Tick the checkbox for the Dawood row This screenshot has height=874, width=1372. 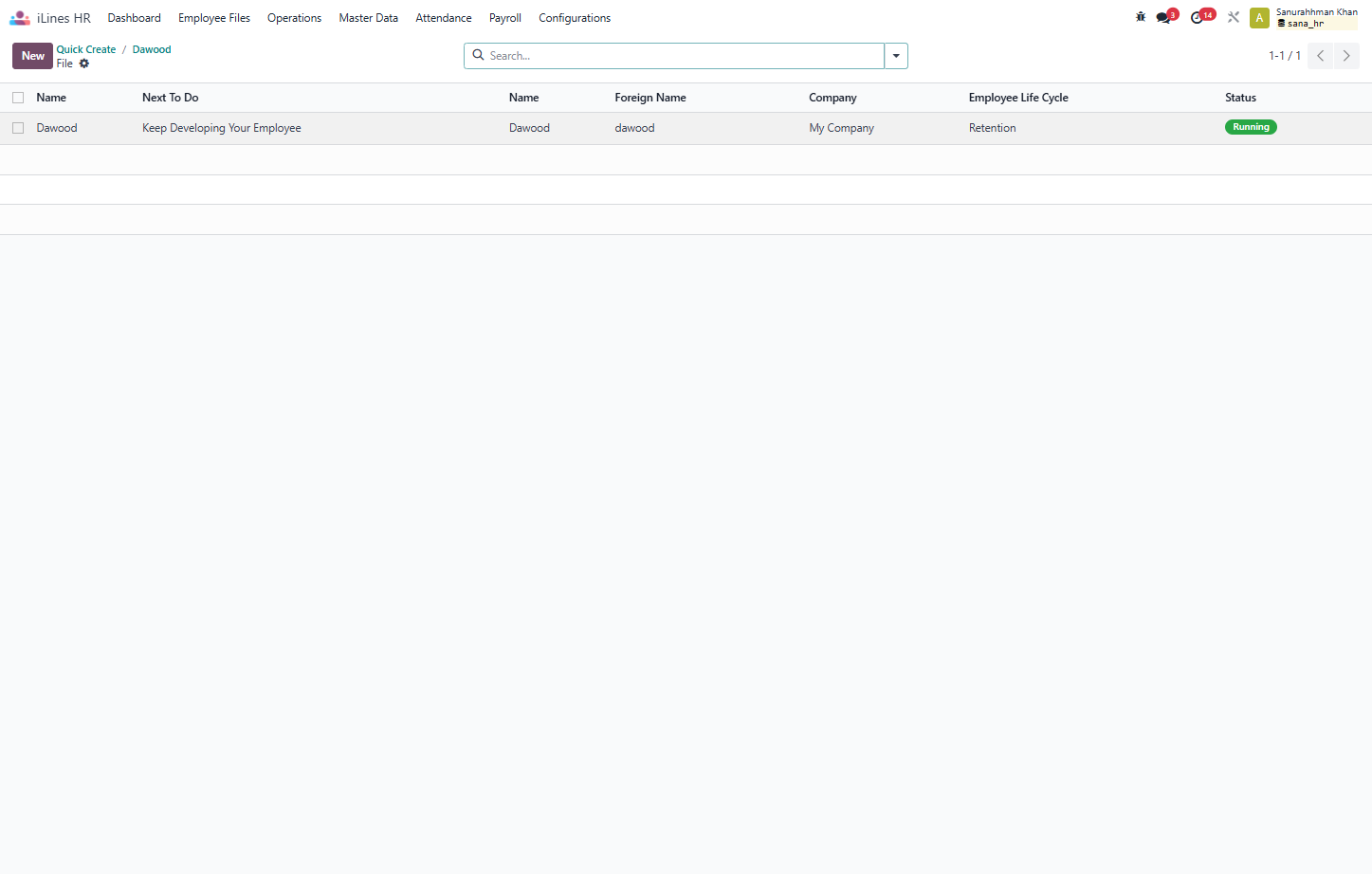tap(18, 128)
